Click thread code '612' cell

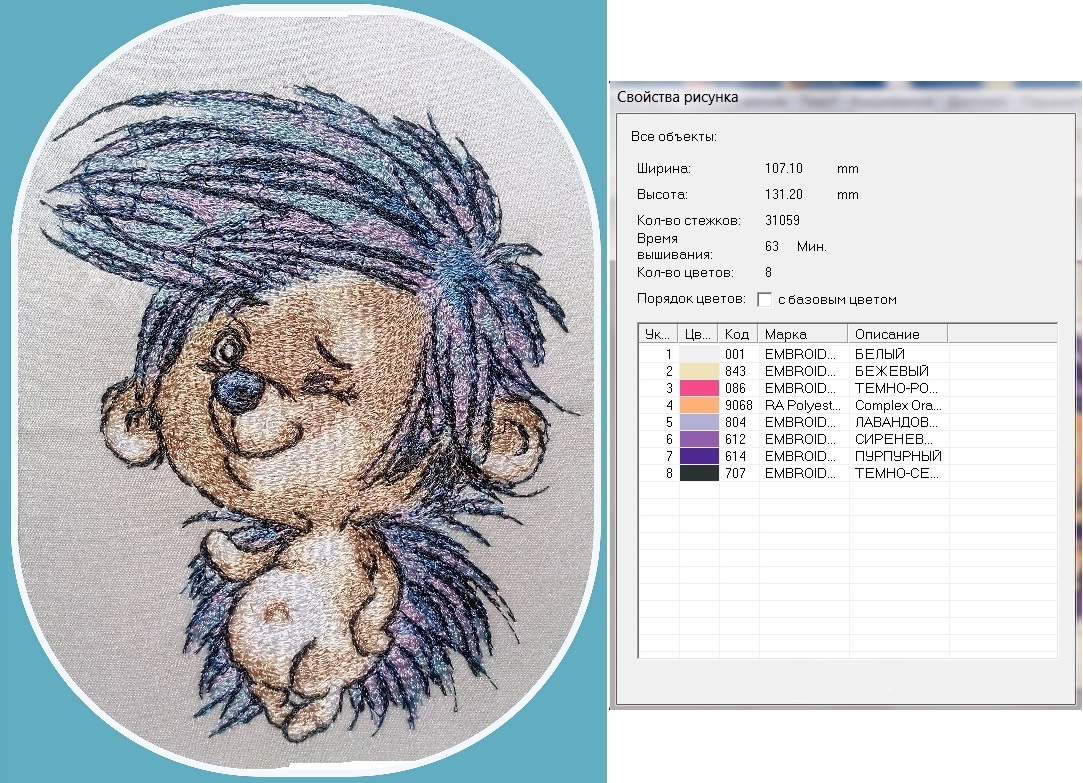pos(735,439)
